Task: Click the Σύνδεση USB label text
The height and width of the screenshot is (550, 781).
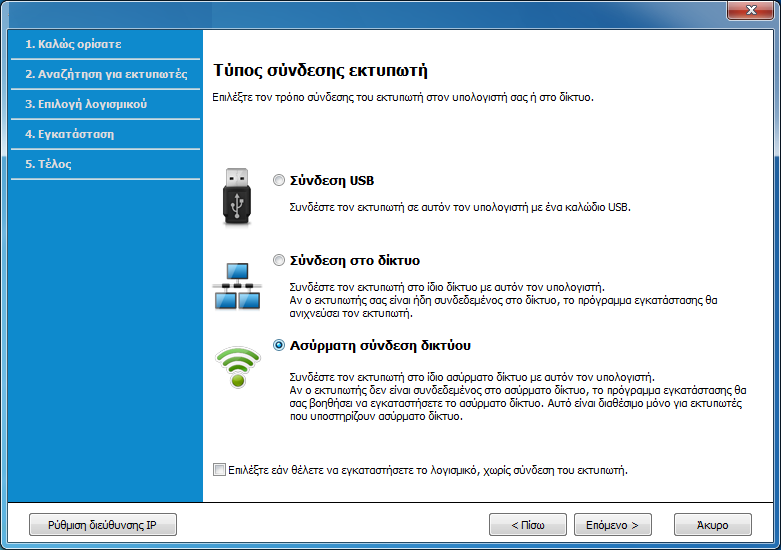Action: pyautogui.click(x=332, y=181)
